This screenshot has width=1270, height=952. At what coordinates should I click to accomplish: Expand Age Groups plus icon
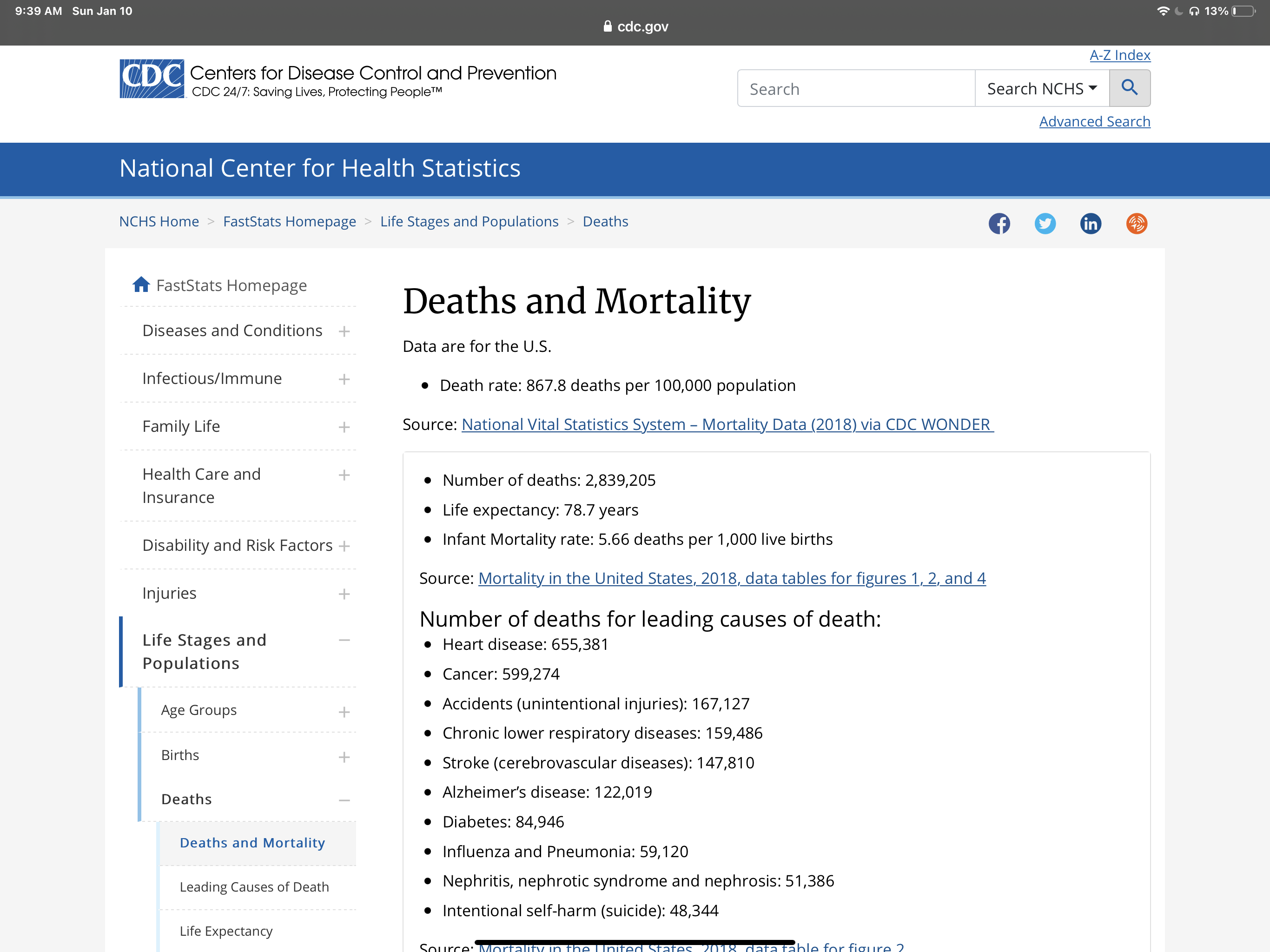pyautogui.click(x=344, y=712)
